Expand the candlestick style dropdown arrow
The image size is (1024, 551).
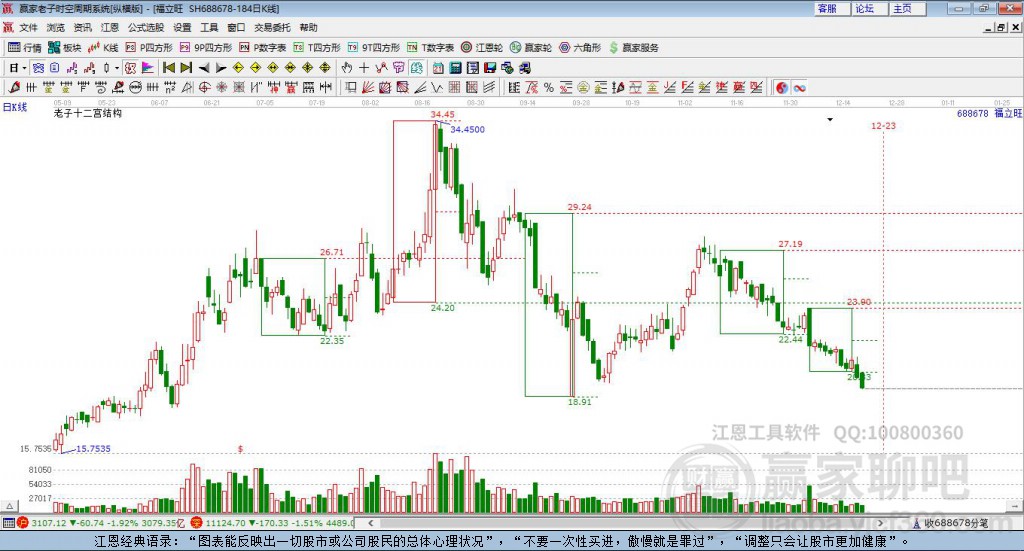point(117,68)
